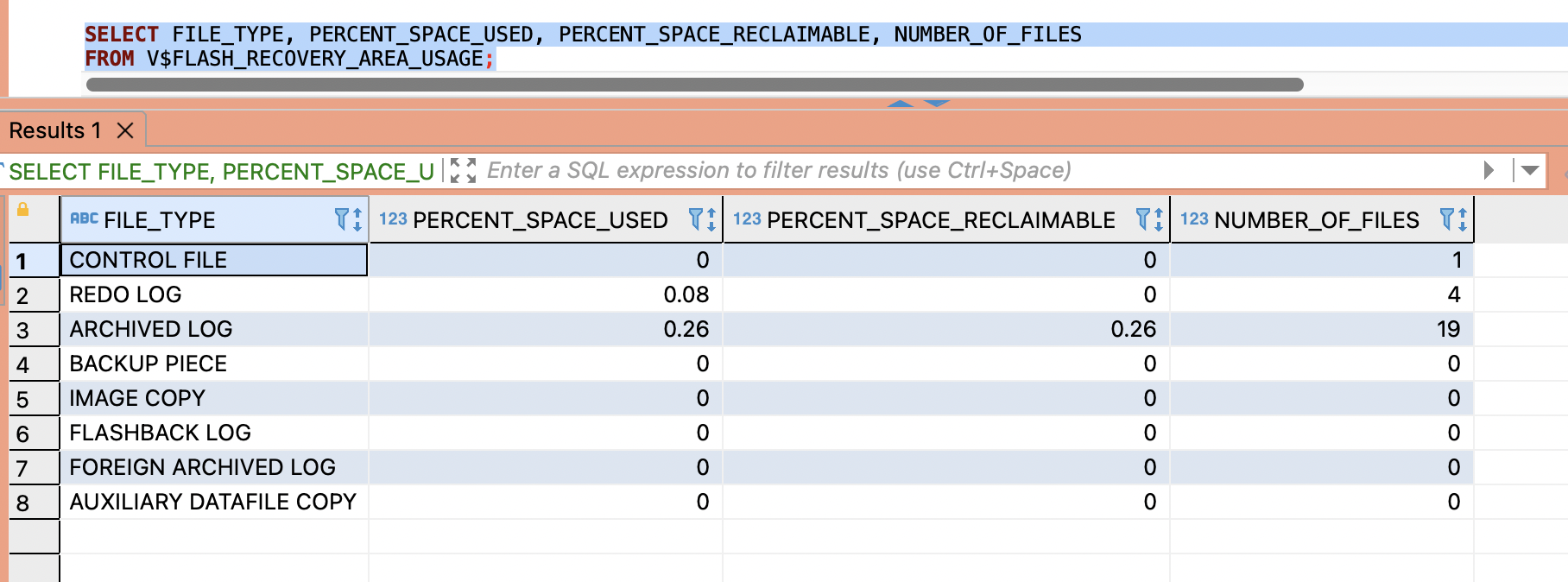Viewport: 1568px width, 582px height.
Task: Maximize results panel using the up arrow
Action: (x=901, y=104)
